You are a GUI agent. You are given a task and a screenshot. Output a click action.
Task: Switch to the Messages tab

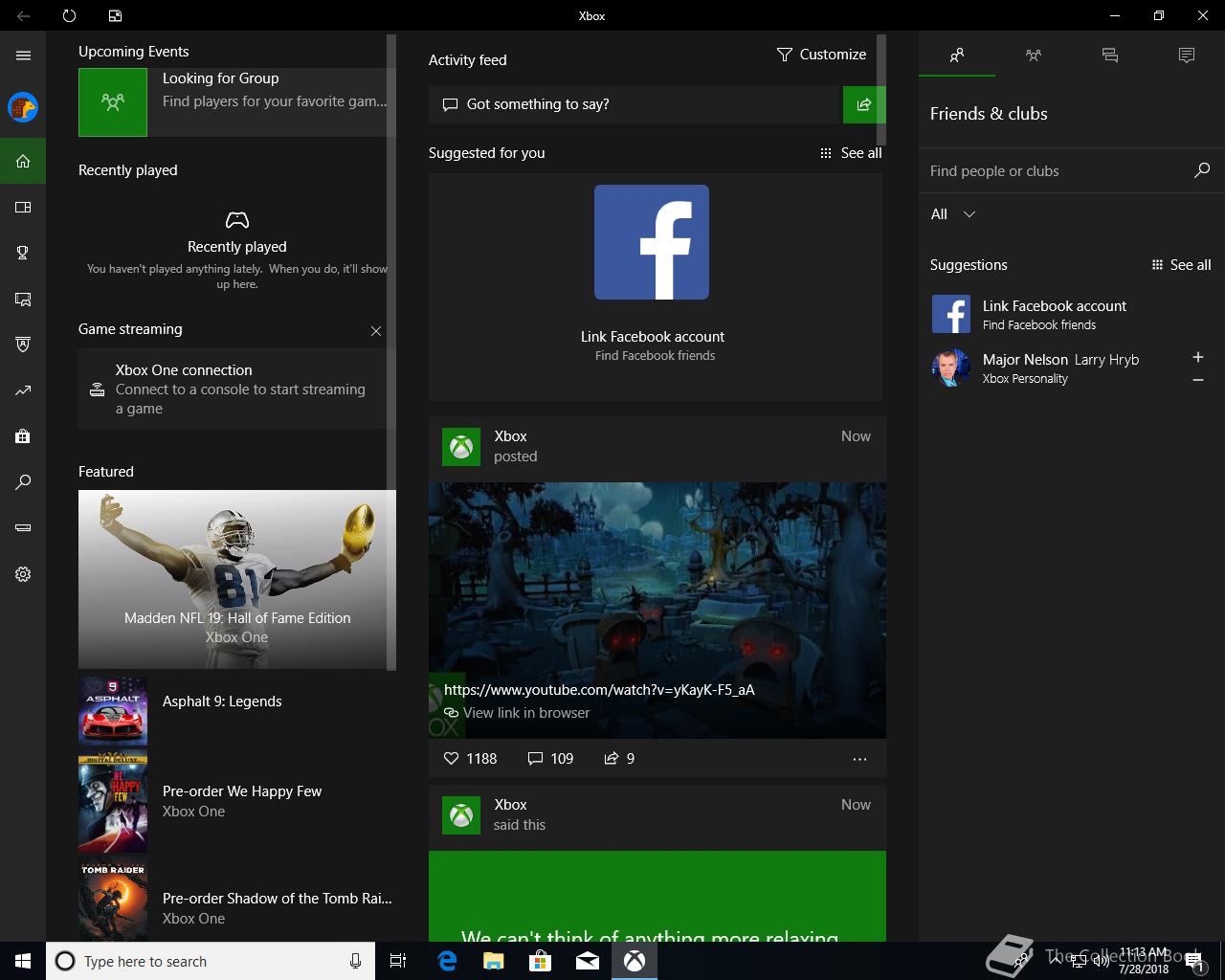pos(1110,56)
